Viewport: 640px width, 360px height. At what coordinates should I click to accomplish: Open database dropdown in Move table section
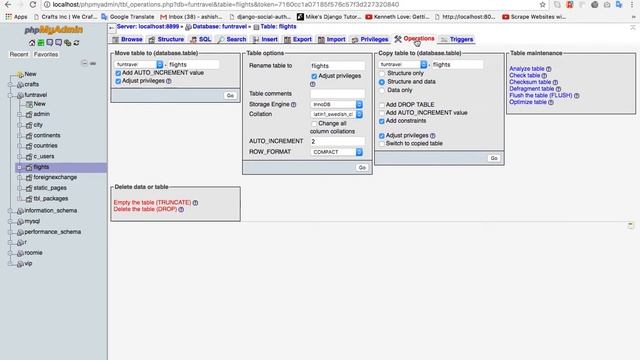click(x=139, y=64)
